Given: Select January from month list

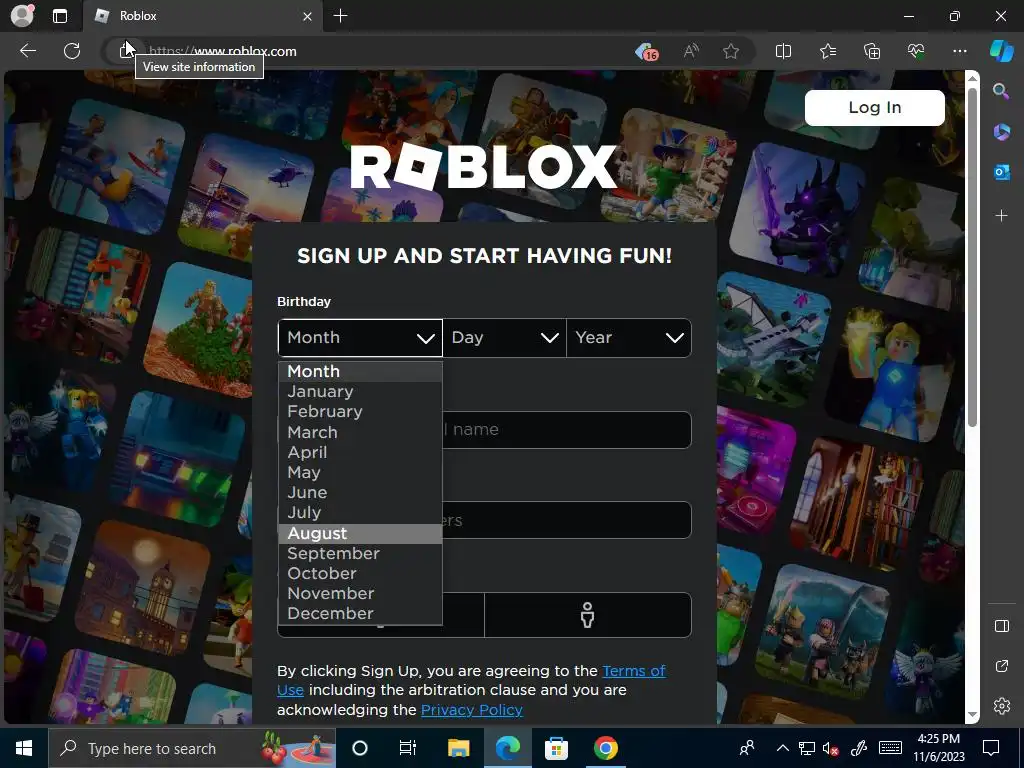Looking at the screenshot, I should coord(360,391).
